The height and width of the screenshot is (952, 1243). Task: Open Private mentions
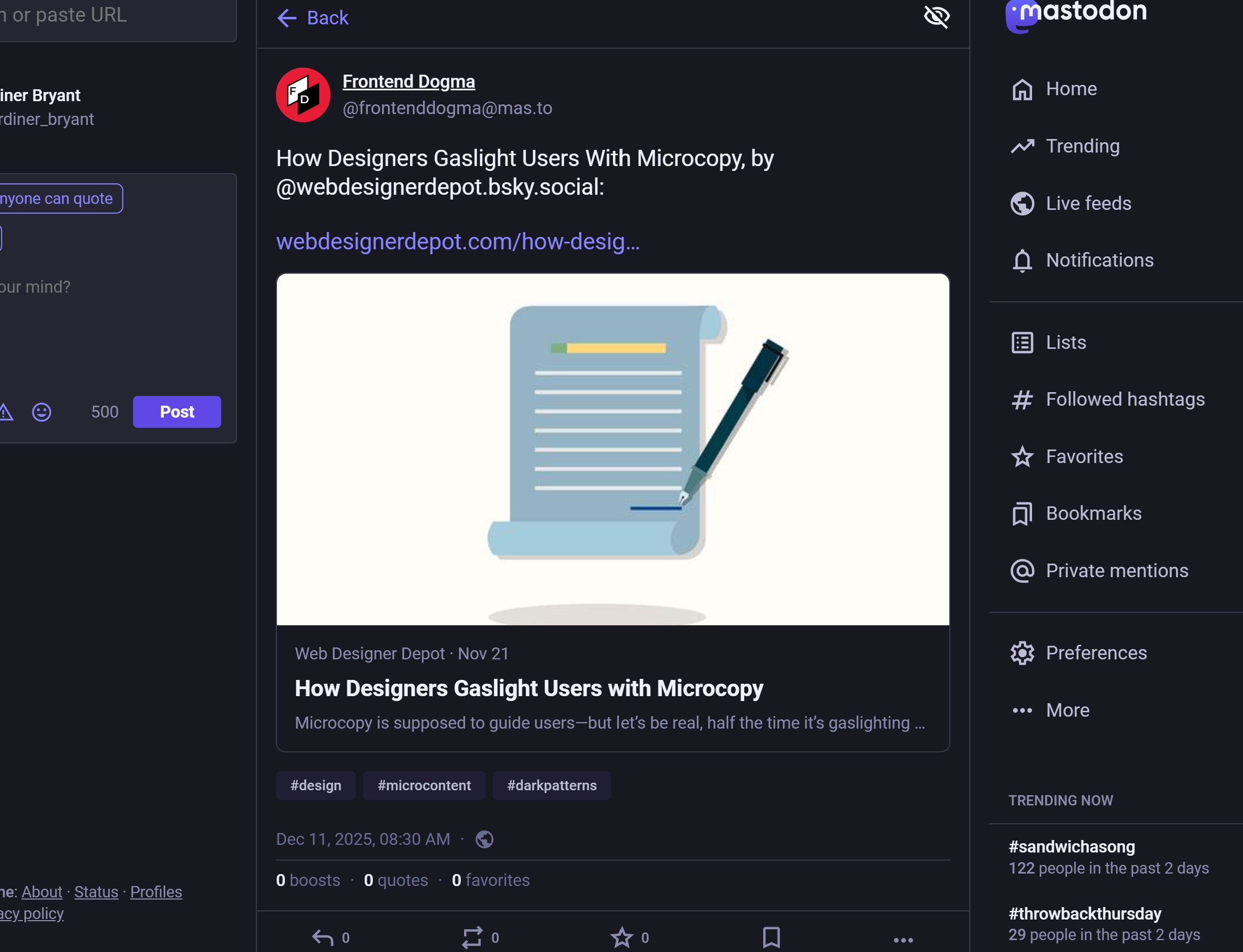(x=1116, y=571)
